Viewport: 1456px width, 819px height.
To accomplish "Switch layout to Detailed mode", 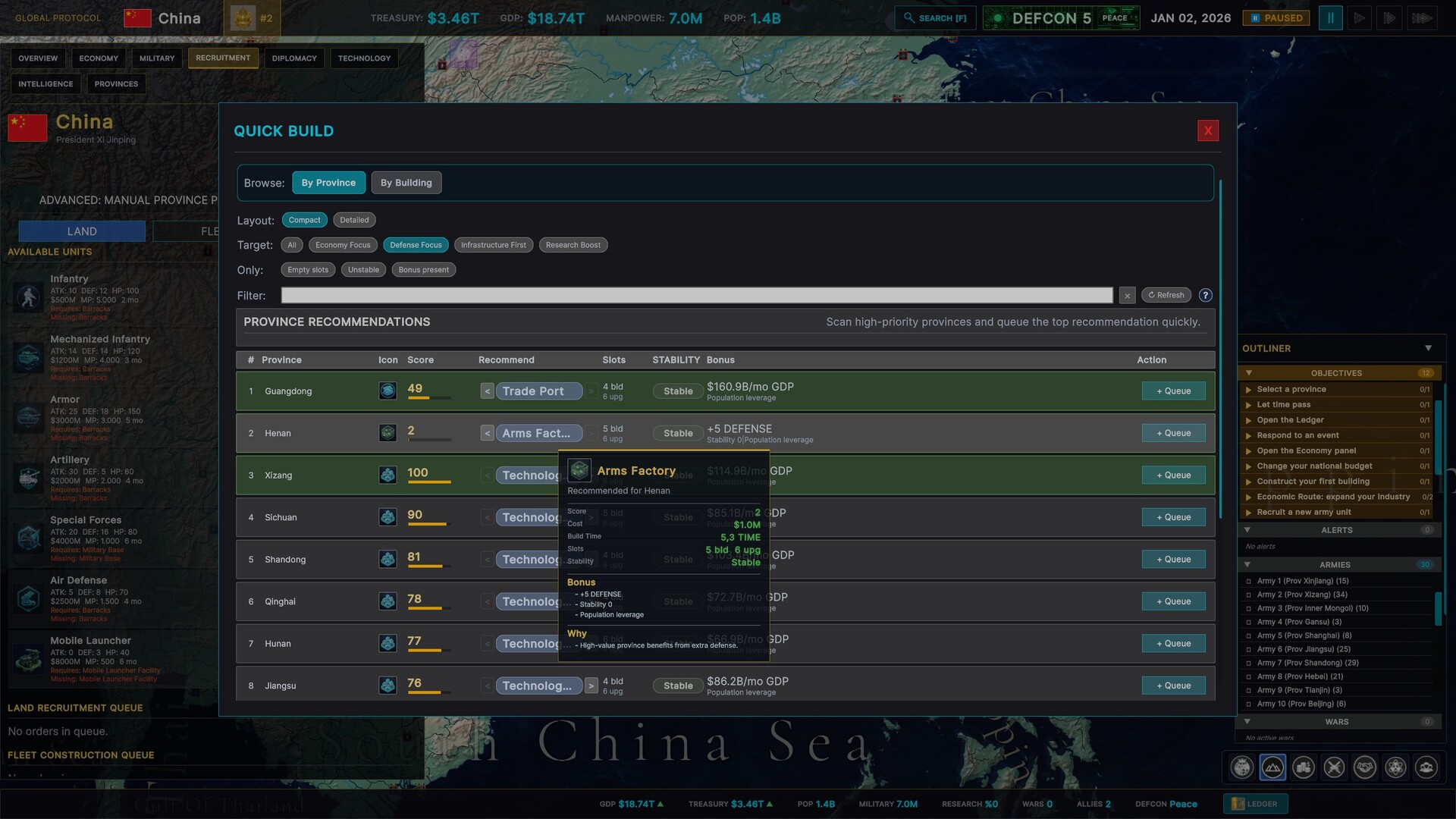I will (x=354, y=219).
